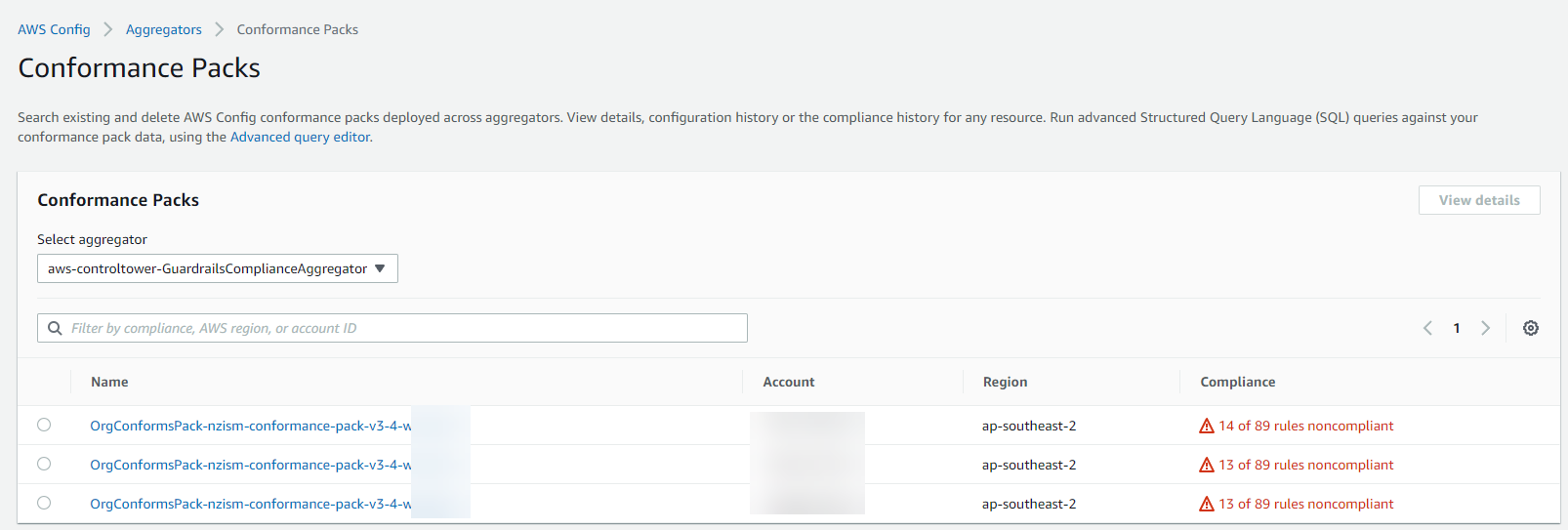The height and width of the screenshot is (530, 1568).
Task: Click warning icon in second row compliance
Action: 1207,465
